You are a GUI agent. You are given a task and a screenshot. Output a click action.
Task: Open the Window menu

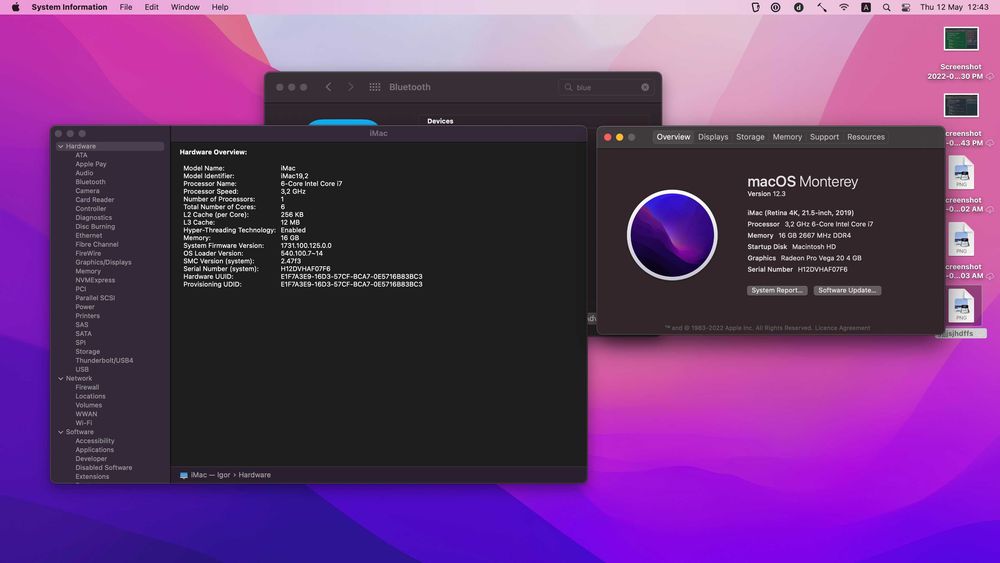[x=185, y=7]
